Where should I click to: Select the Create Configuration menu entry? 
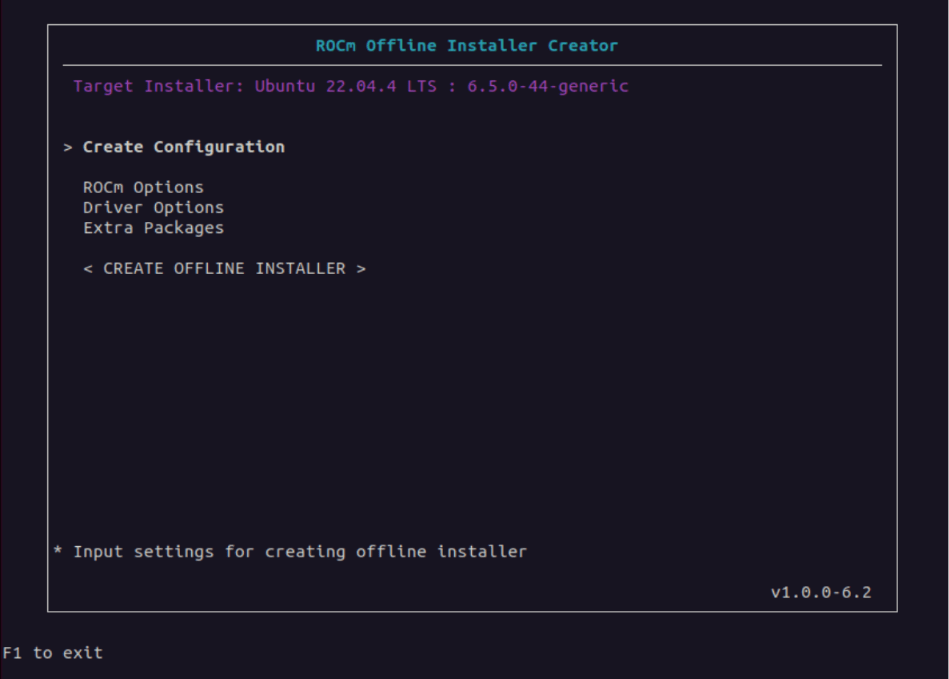(183, 147)
